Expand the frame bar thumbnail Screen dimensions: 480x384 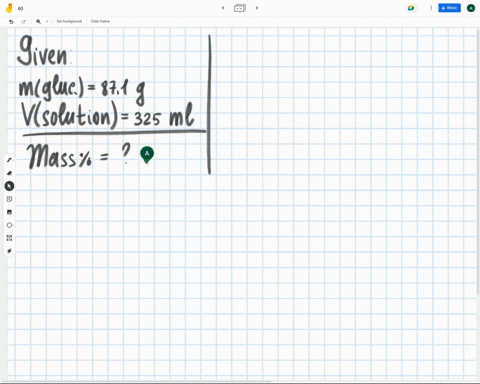(240, 8)
